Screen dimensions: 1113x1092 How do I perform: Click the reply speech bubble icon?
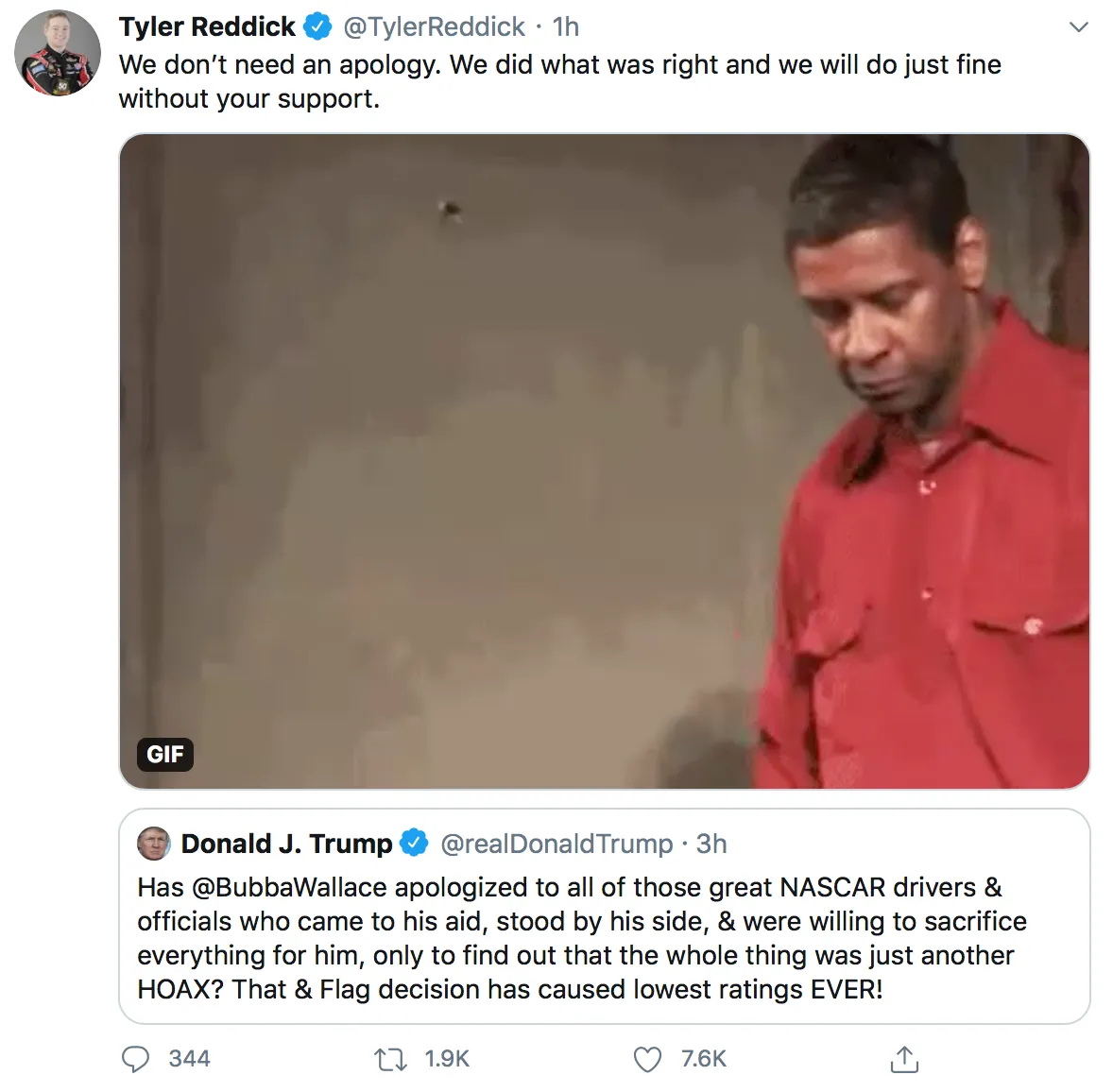(x=136, y=1059)
